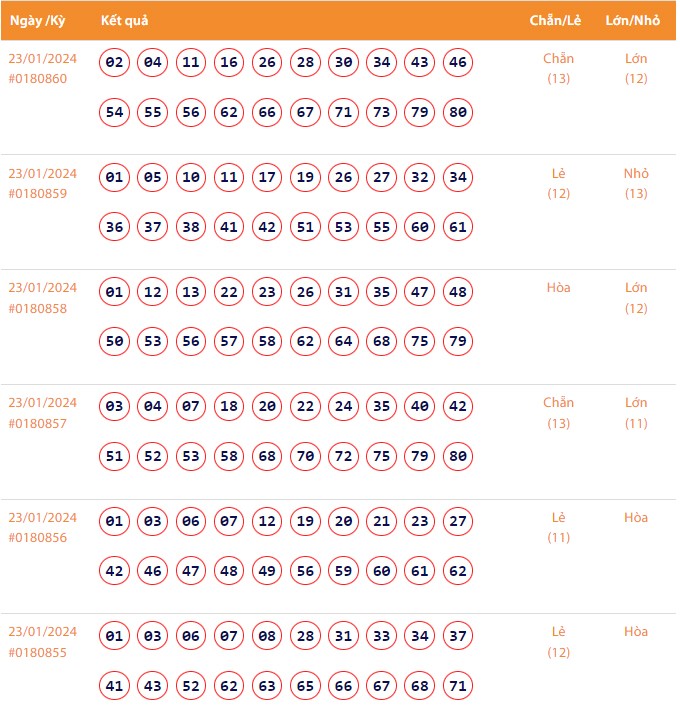Select ball 70 in draw #0180857

pos(306,456)
